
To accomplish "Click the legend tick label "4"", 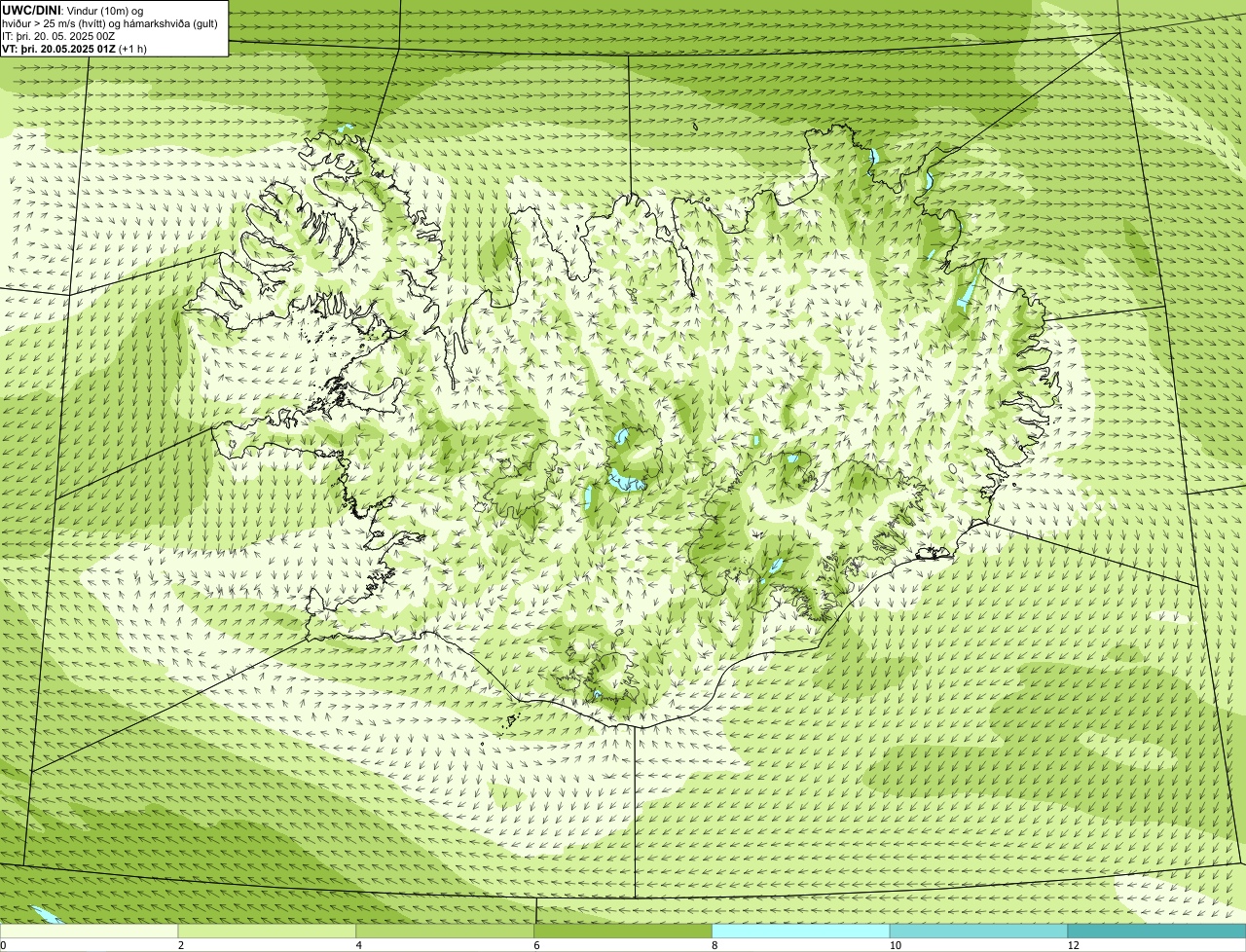I will pos(359,945).
